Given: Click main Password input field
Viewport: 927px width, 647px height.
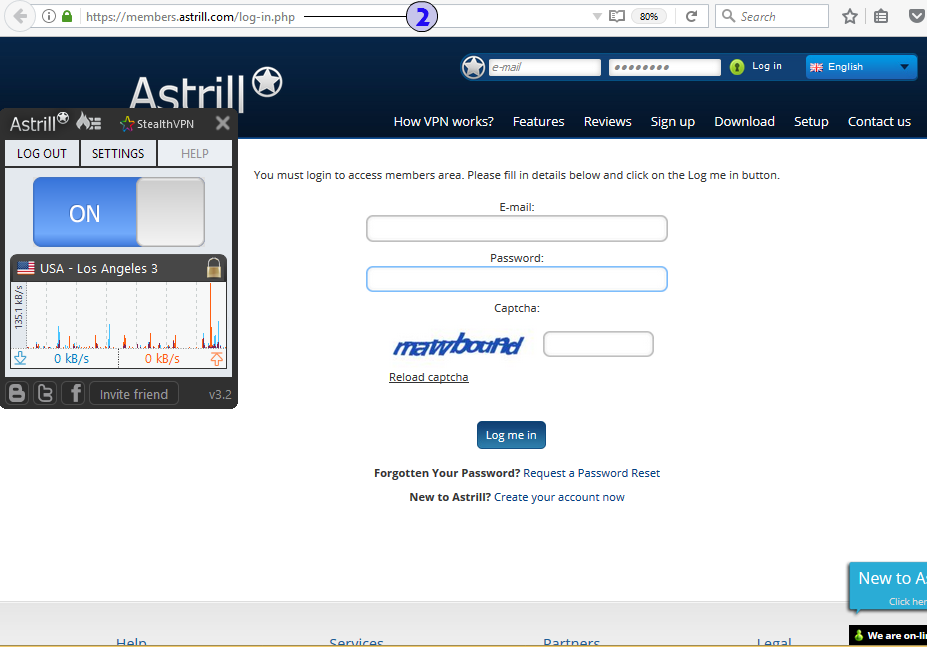Looking at the screenshot, I should click(517, 279).
